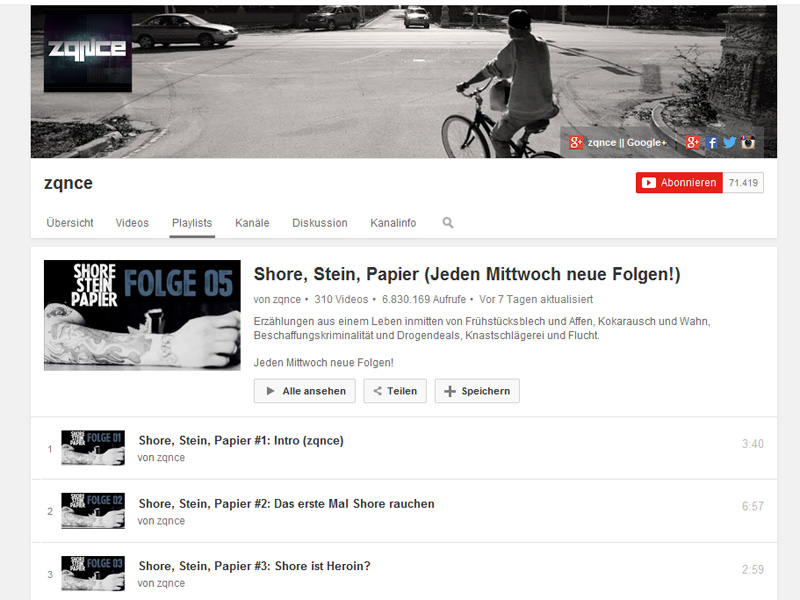Screen dimensions: 800x600
Task: Open the Twitter bird icon in the banner
Action: click(730, 142)
